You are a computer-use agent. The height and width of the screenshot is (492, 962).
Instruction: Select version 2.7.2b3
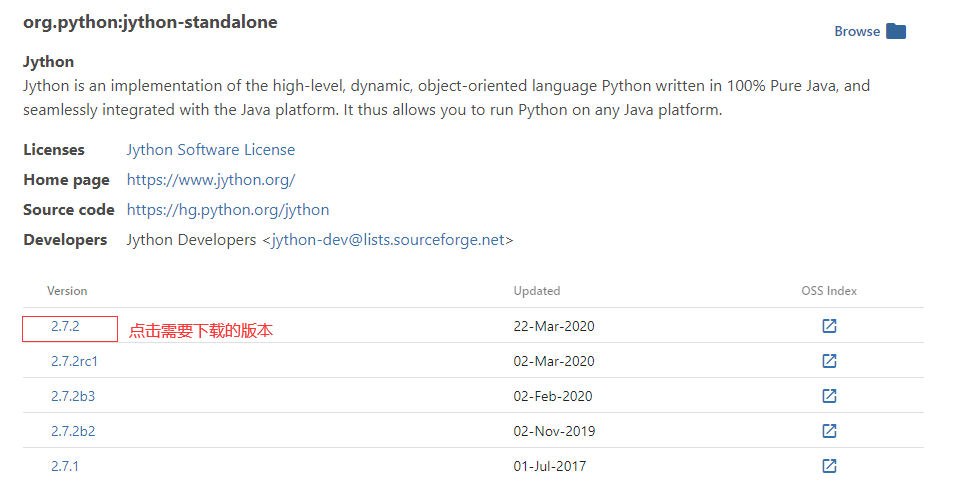[x=73, y=396]
